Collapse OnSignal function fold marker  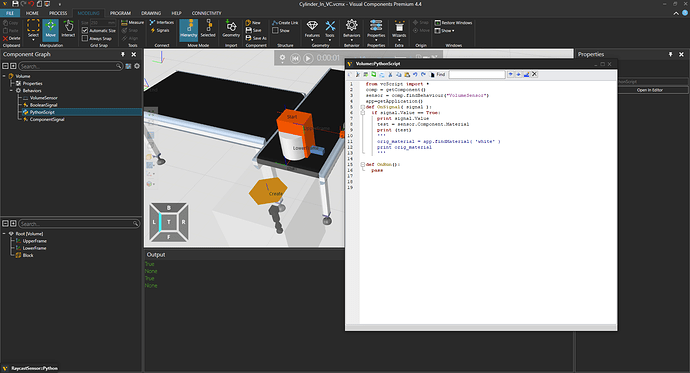[363, 107]
